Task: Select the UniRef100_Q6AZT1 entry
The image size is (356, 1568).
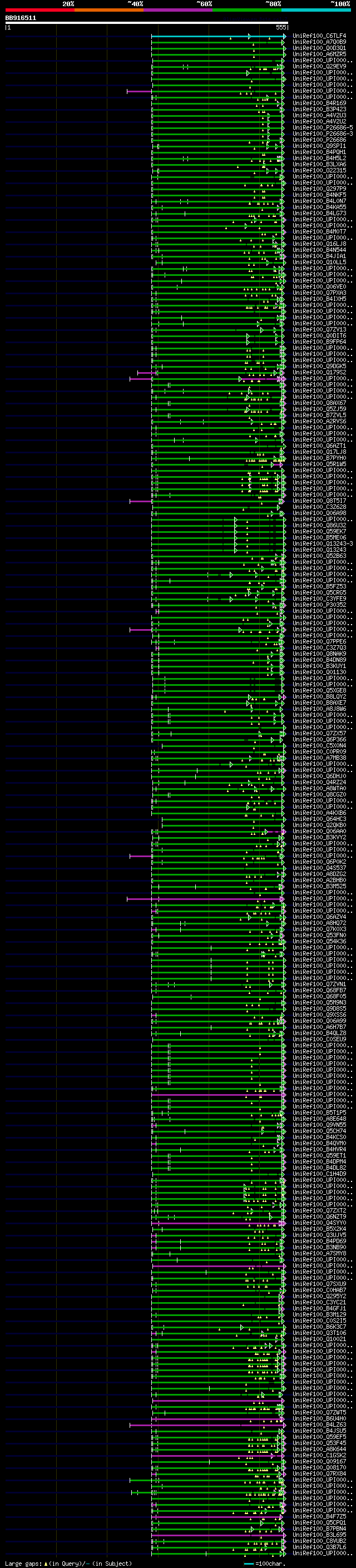Action: coord(319,446)
